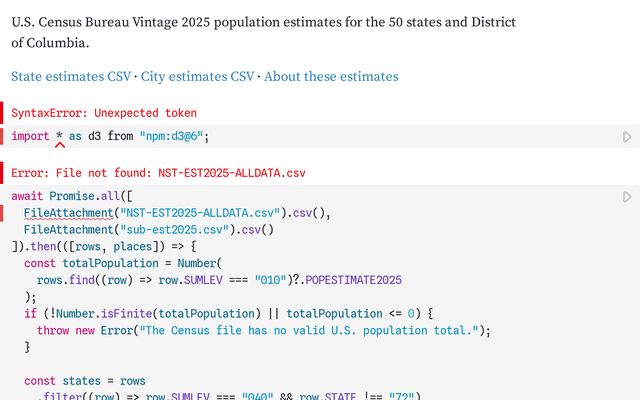This screenshot has width=640, height=400.
Task: Open the City estimates CSV link
Action: 198,76
